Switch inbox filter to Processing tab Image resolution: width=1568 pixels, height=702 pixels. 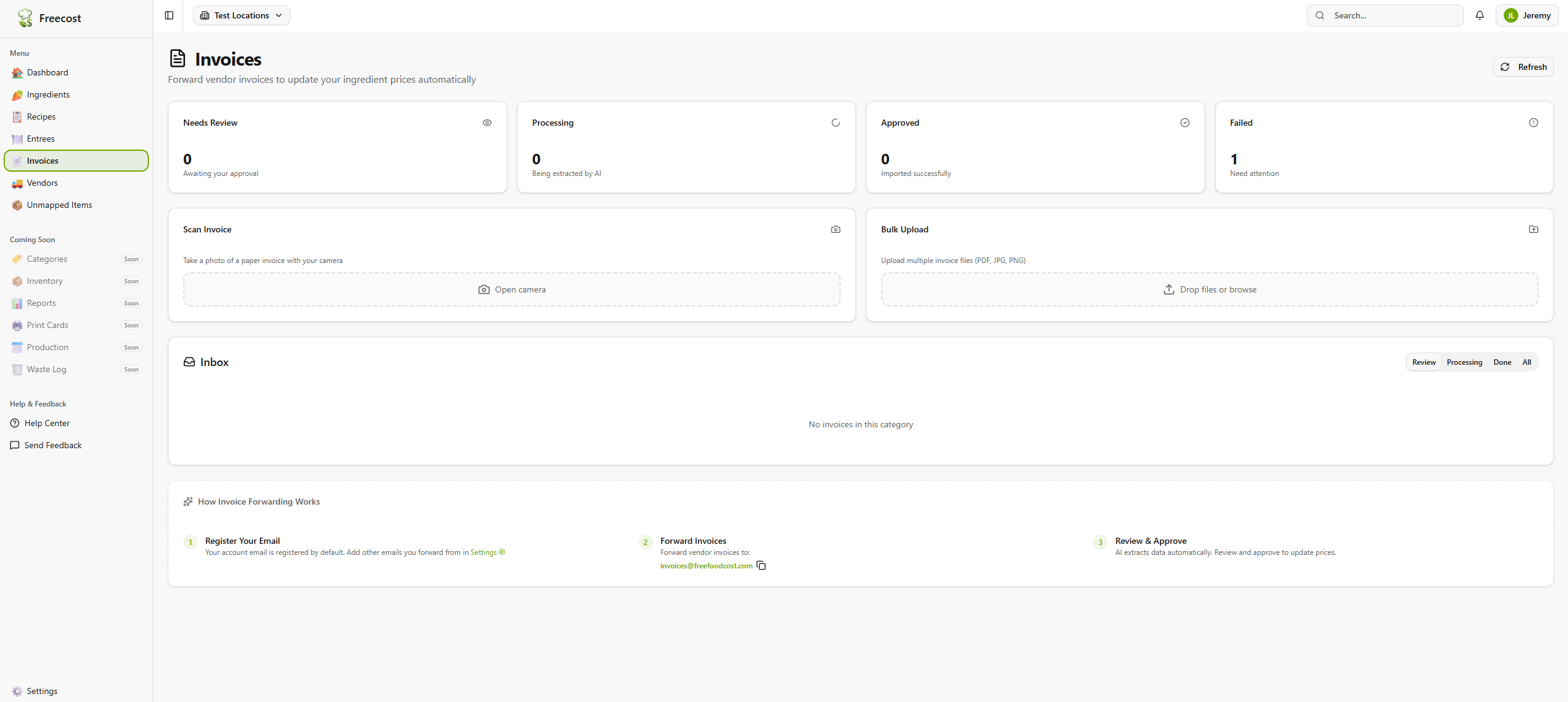[x=1464, y=362]
